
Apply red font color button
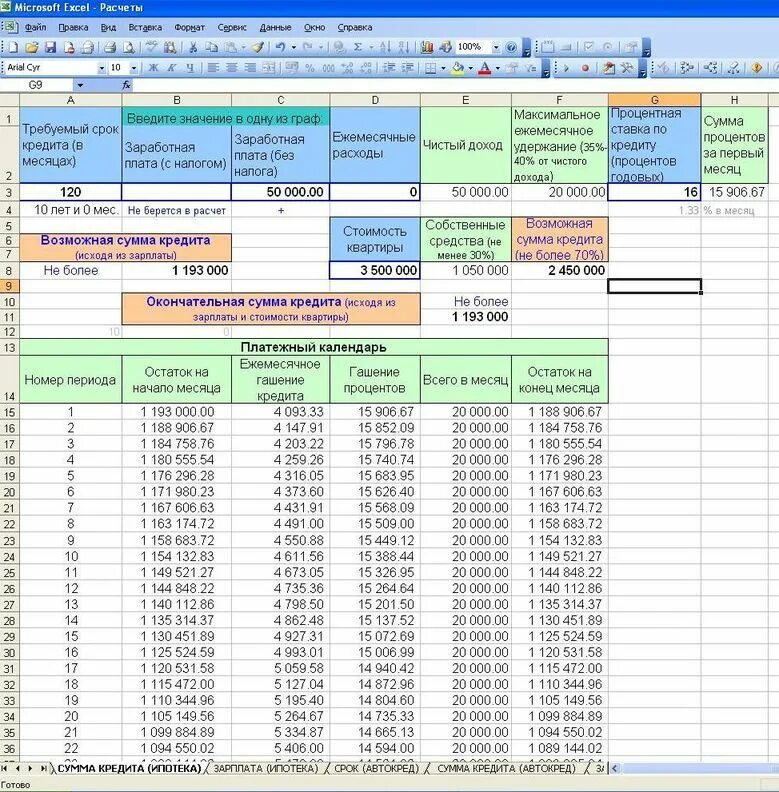click(x=484, y=68)
